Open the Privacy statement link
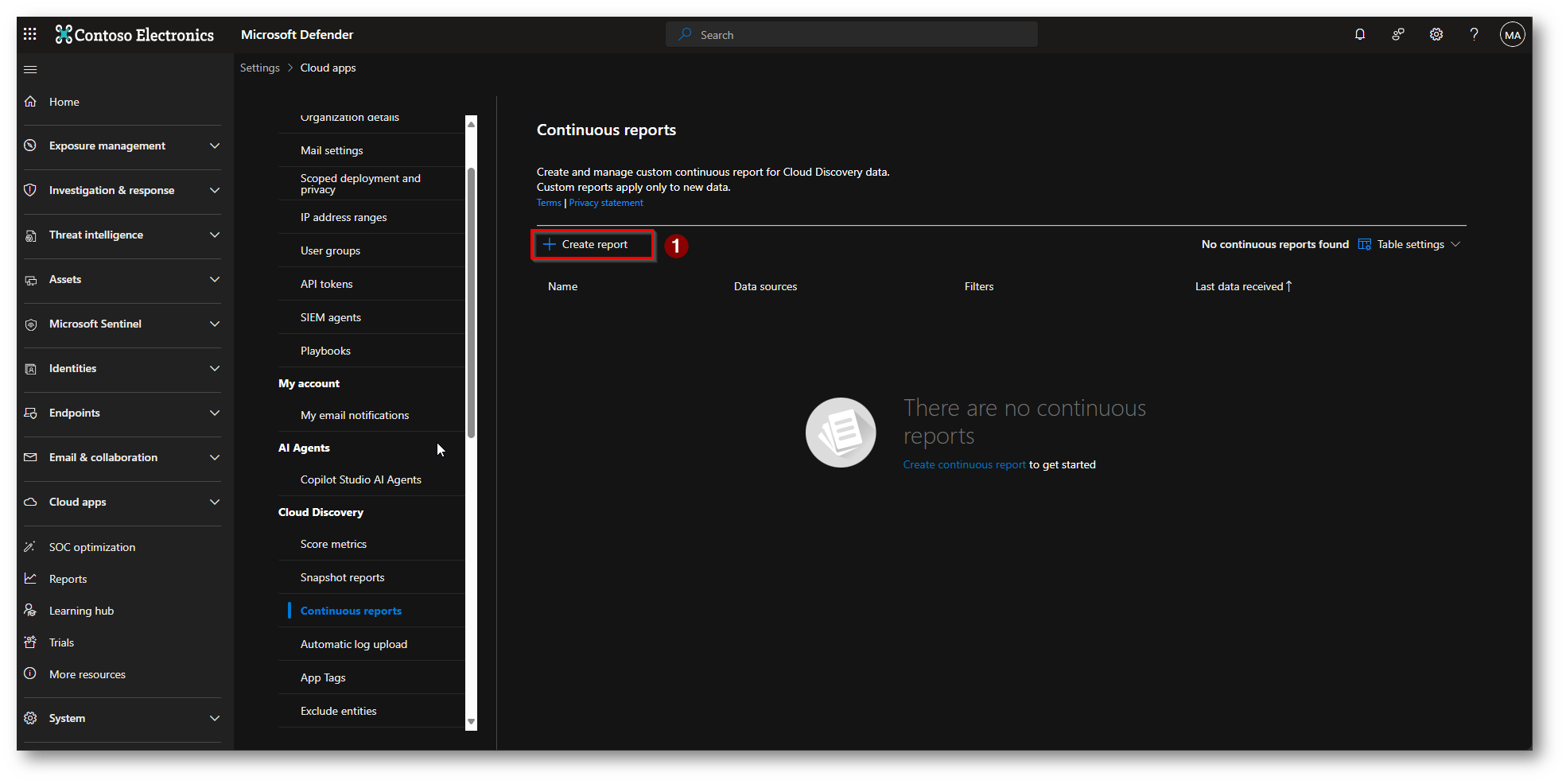Screen dimensions: 1566x784 pyautogui.click(x=605, y=203)
